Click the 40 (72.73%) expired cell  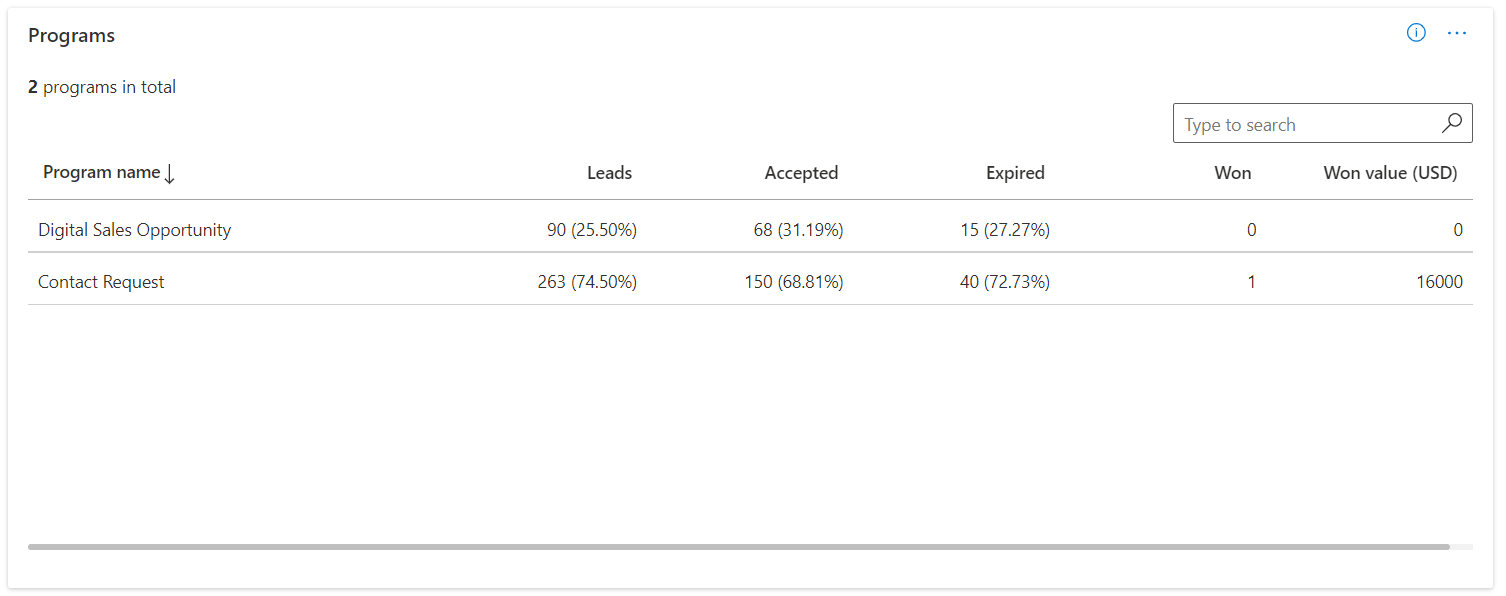(x=1004, y=282)
